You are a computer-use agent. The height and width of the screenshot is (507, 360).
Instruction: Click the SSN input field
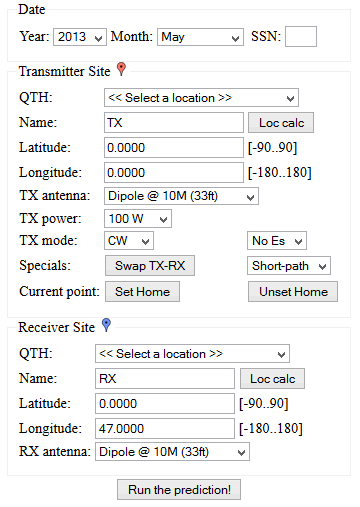click(301, 37)
